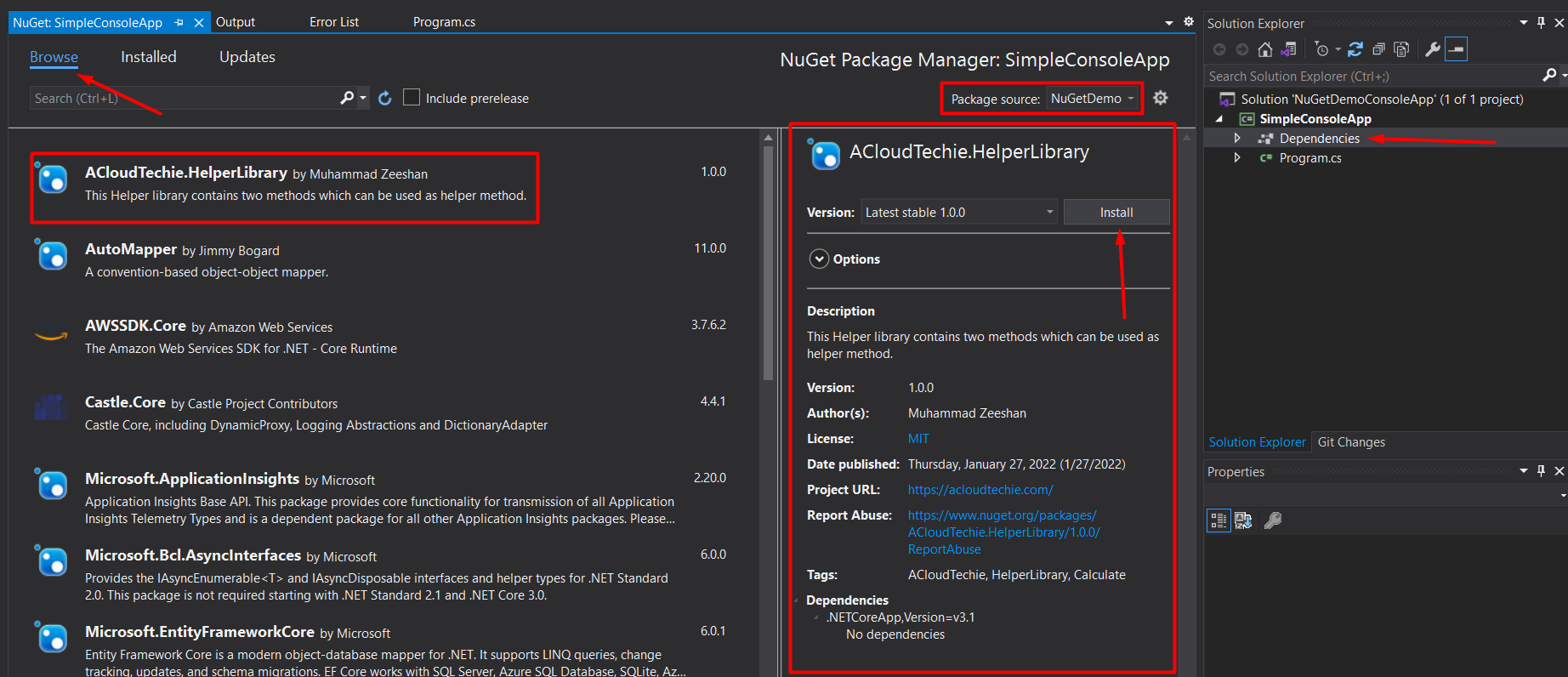
Task: Expand the Options section
Action: click(x=819, y=259)
